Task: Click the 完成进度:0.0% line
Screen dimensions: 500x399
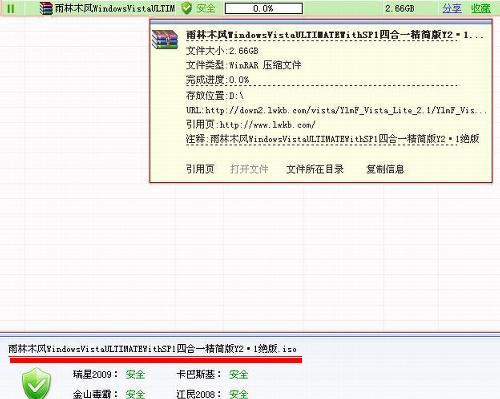Action: coord(218,80)
